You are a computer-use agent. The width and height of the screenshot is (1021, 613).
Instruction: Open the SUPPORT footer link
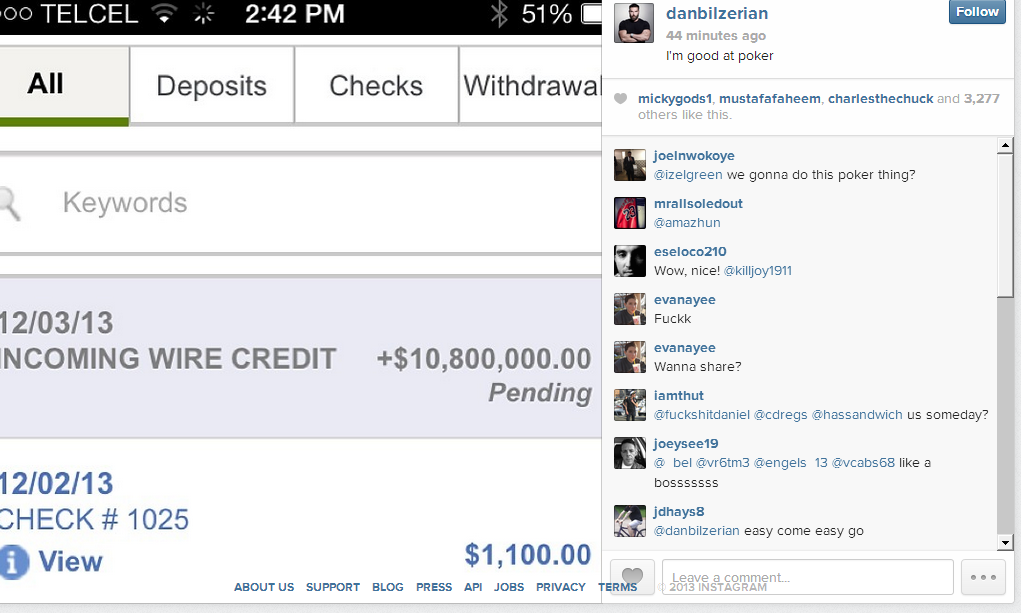pos(333,587)
